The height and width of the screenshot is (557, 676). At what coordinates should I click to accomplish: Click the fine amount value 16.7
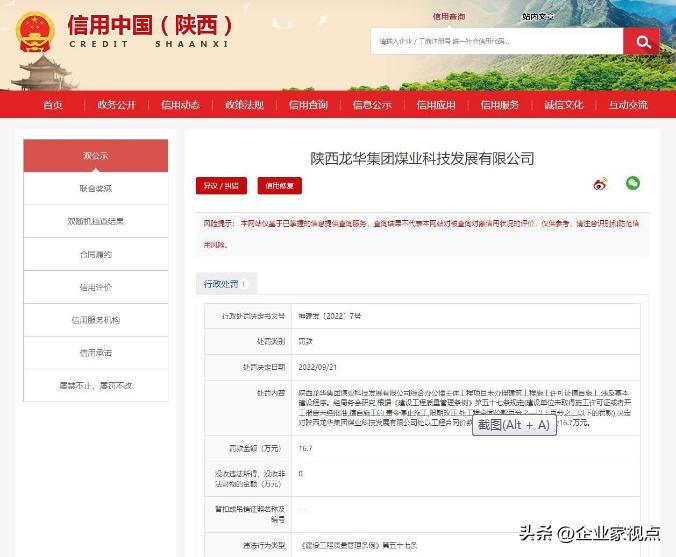tap(305, 448)
